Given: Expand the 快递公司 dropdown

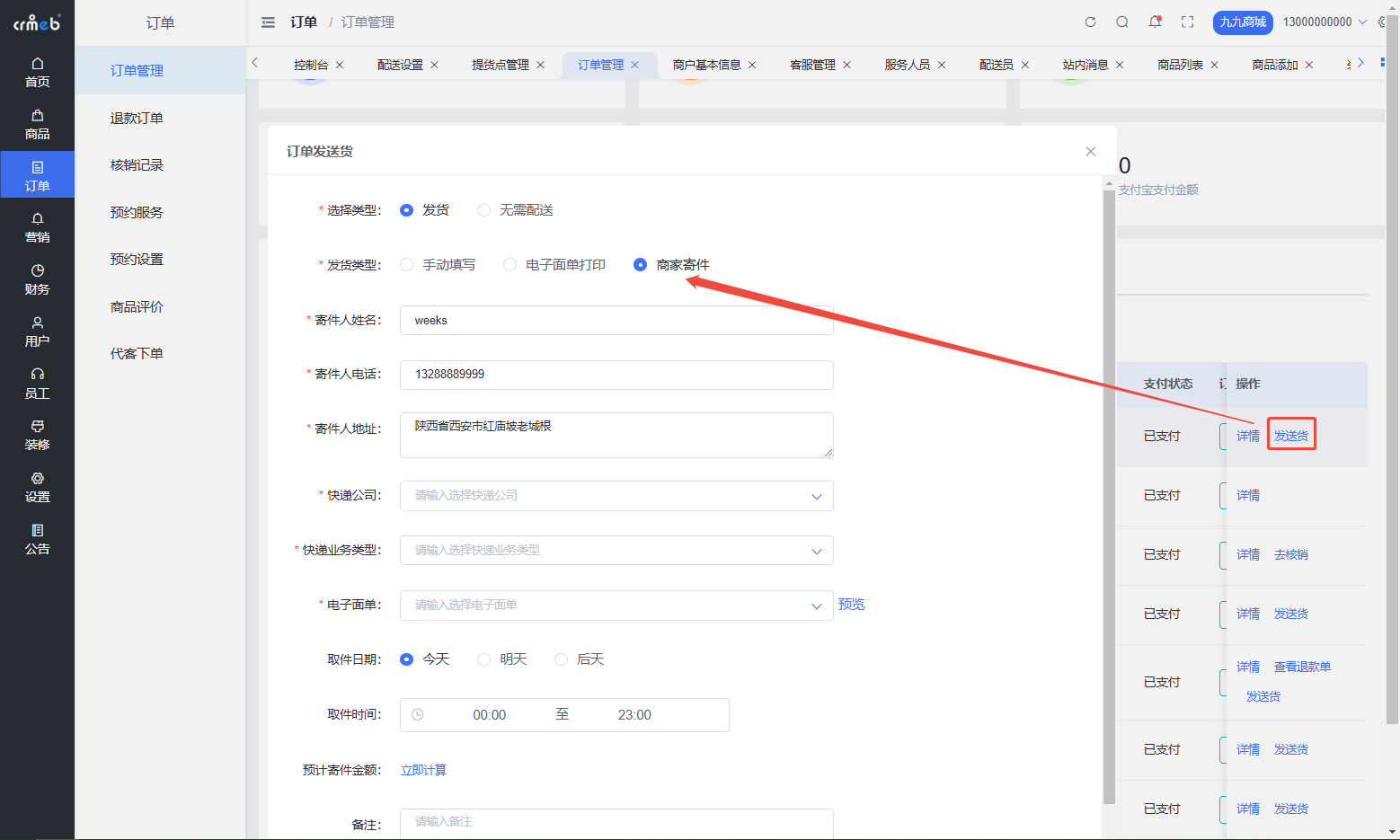Looking at the screenshot, I should [x=616, y=496].
